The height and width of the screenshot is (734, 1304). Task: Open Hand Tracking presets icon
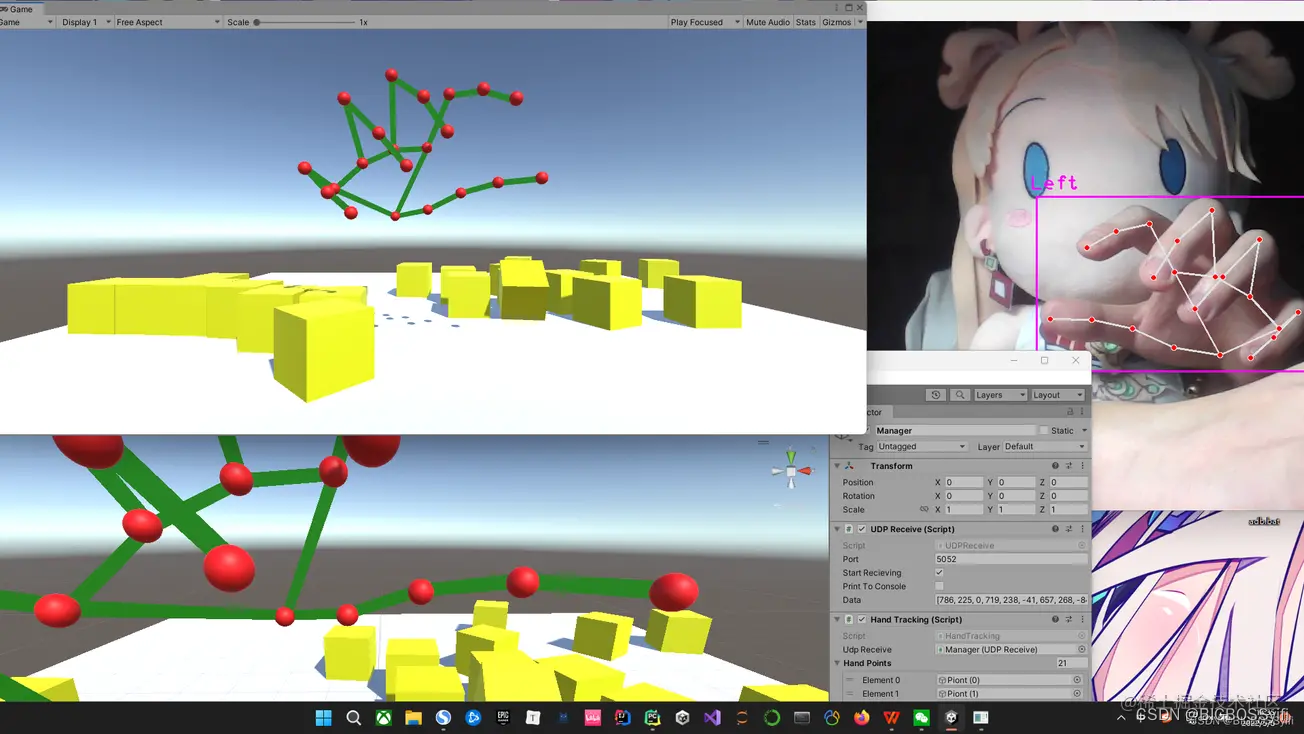(1069, 620)
